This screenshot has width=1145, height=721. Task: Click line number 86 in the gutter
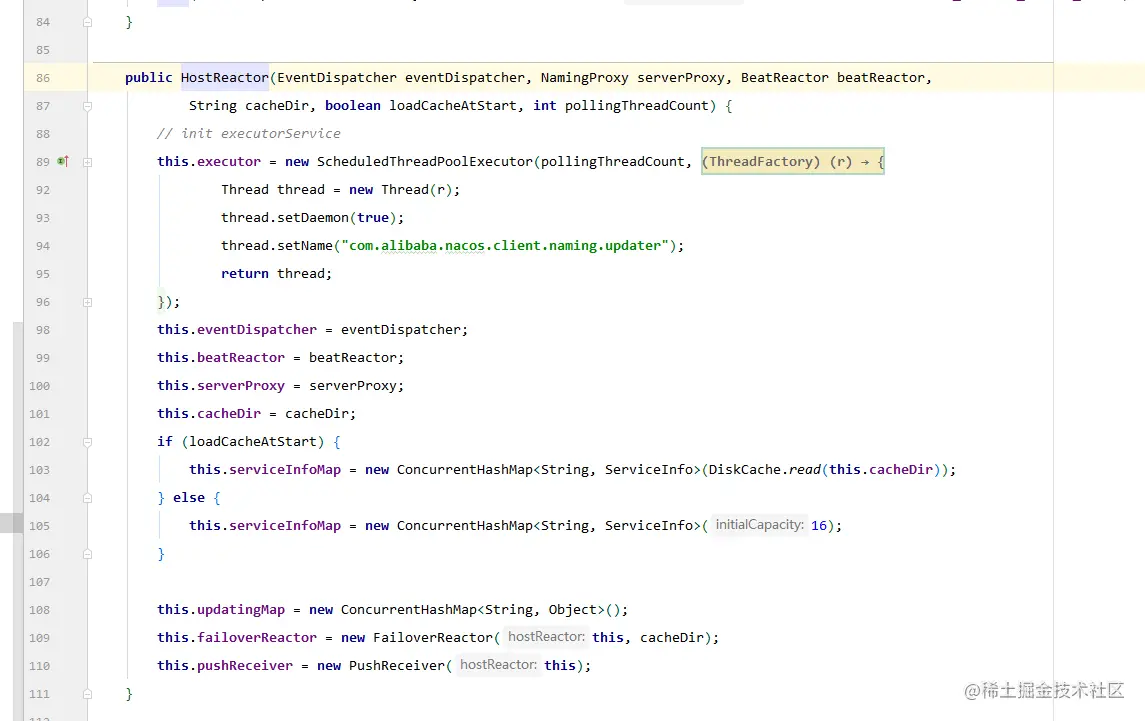point(43,77)
